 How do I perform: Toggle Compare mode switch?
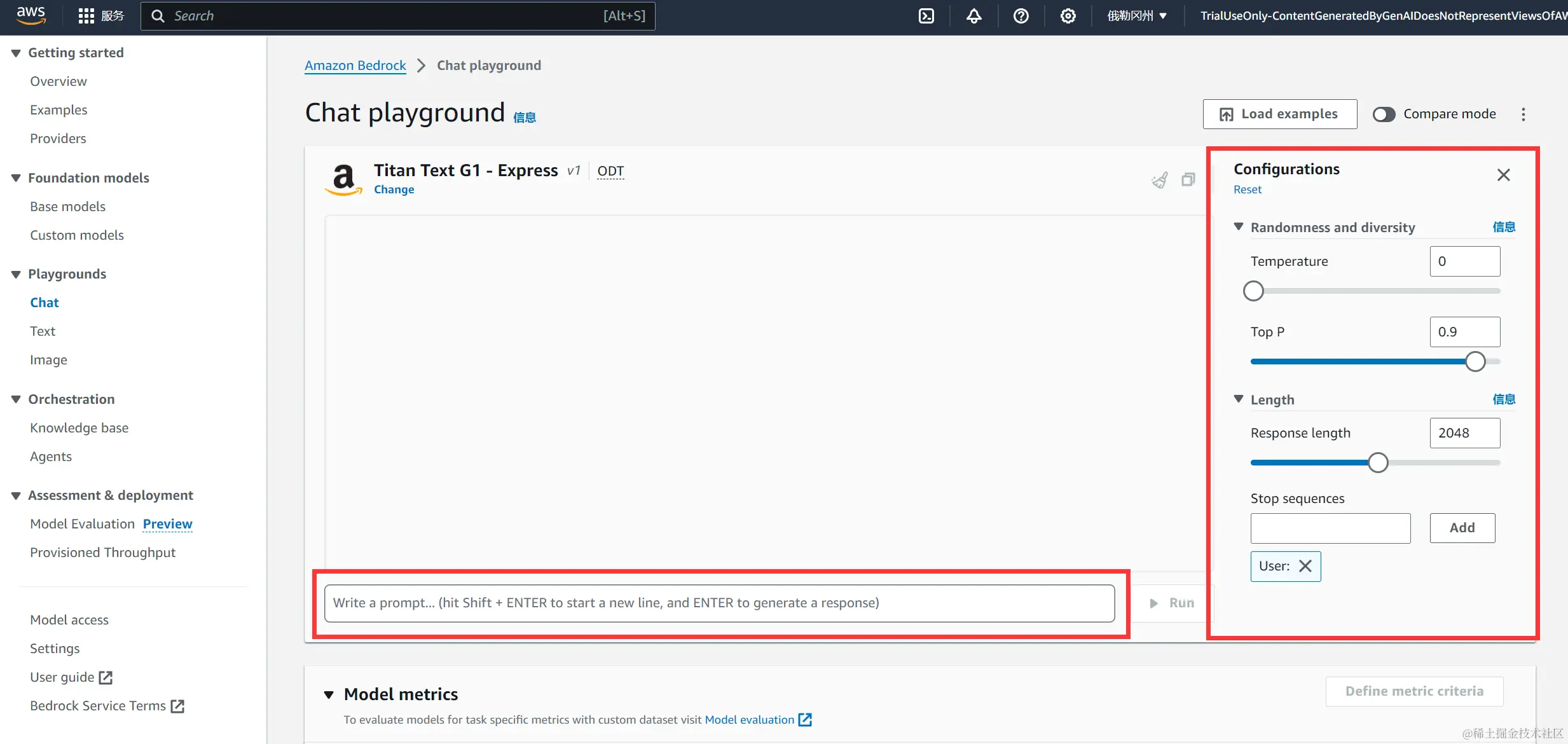pyautogui.click(x=1384, y=114)
